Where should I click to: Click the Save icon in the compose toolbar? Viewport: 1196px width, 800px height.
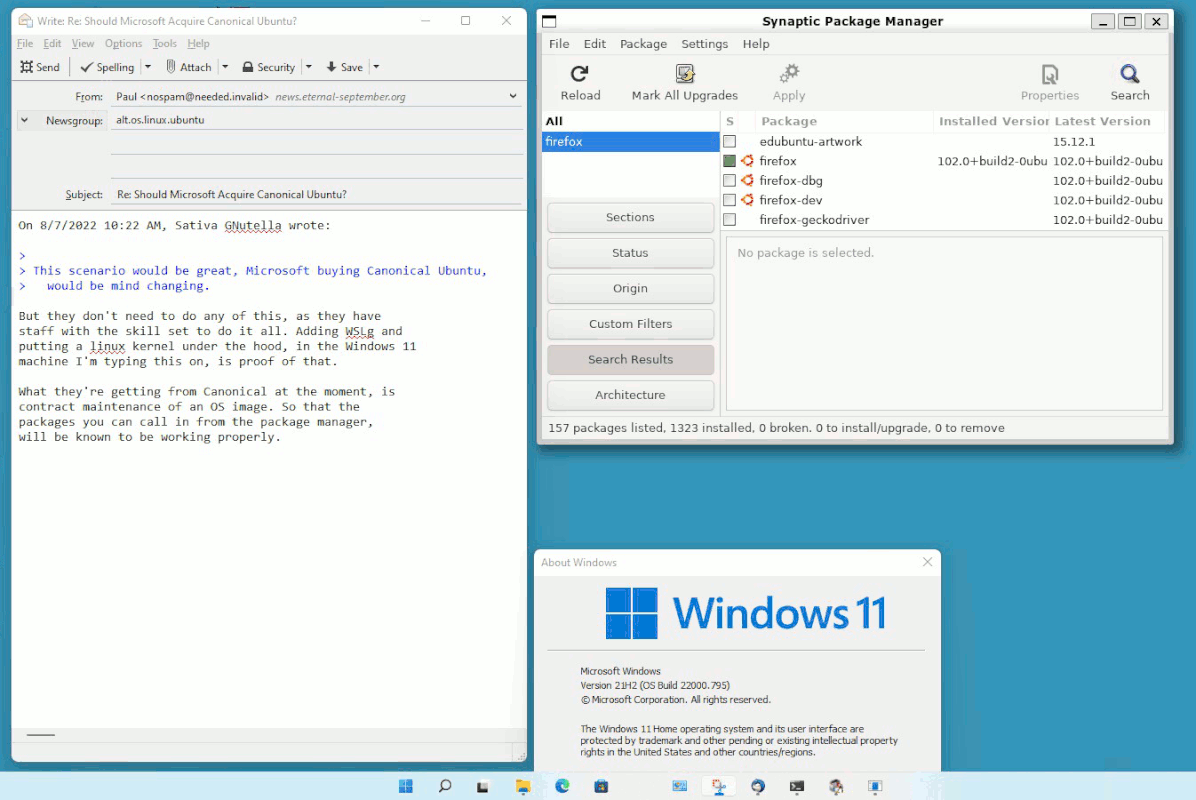click(x=331, y=67)
